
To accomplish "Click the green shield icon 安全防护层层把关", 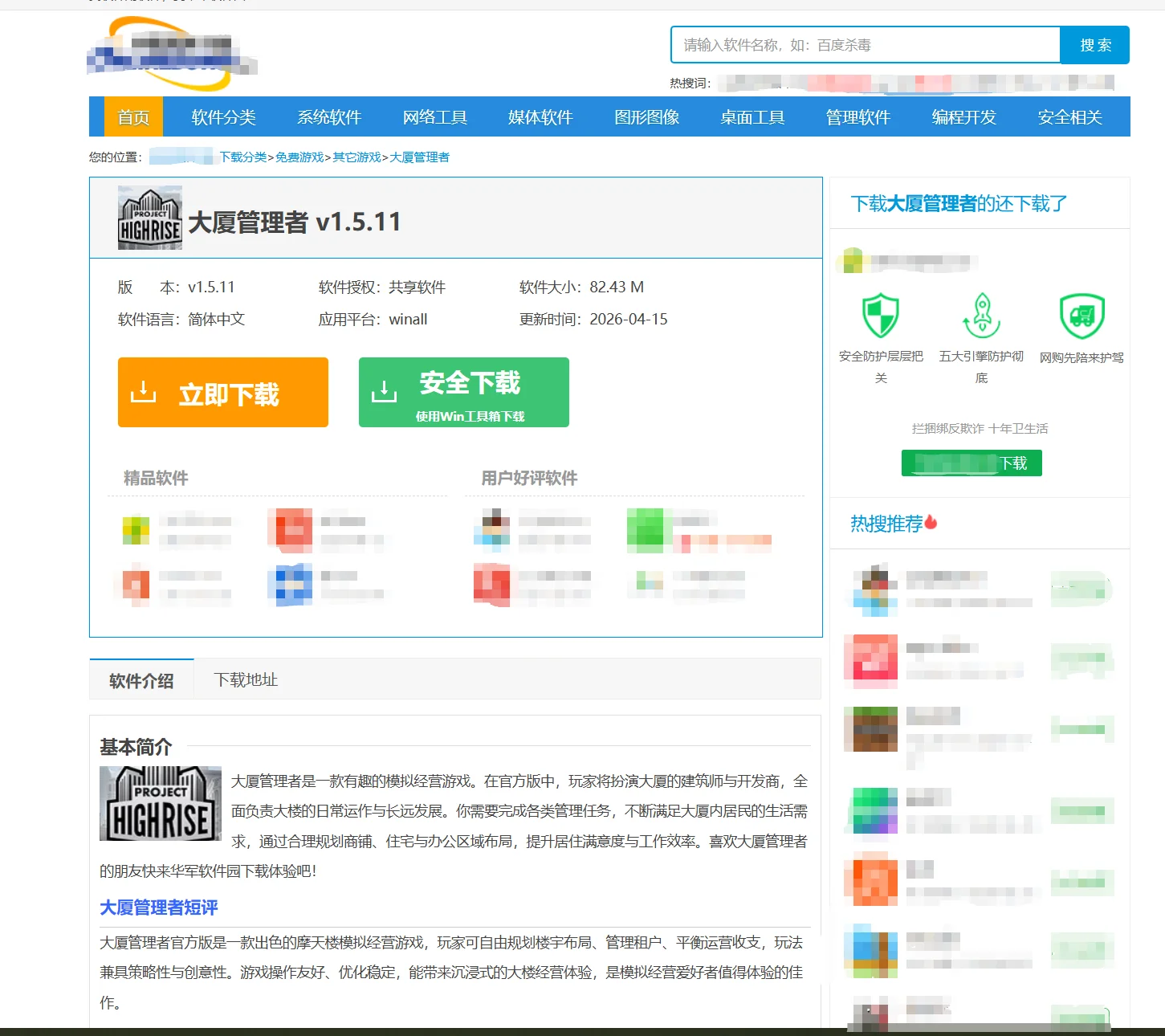I will (881, 316).
